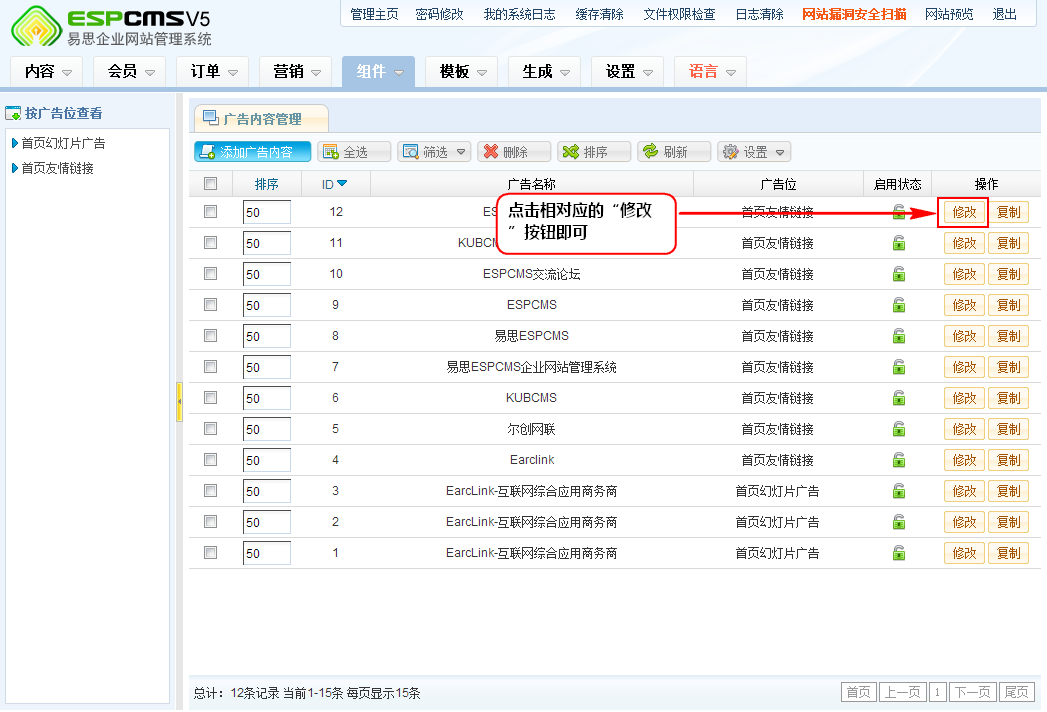Open 网站漏洞安全扫描

tap(854, 14)
